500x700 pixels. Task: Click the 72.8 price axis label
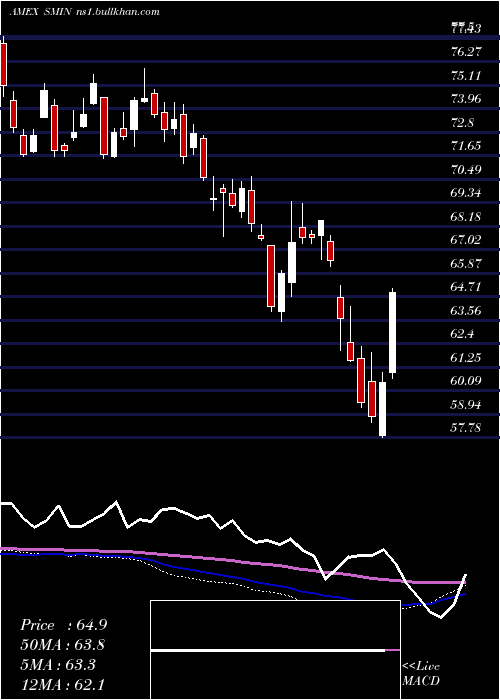[x=462, y=122]
